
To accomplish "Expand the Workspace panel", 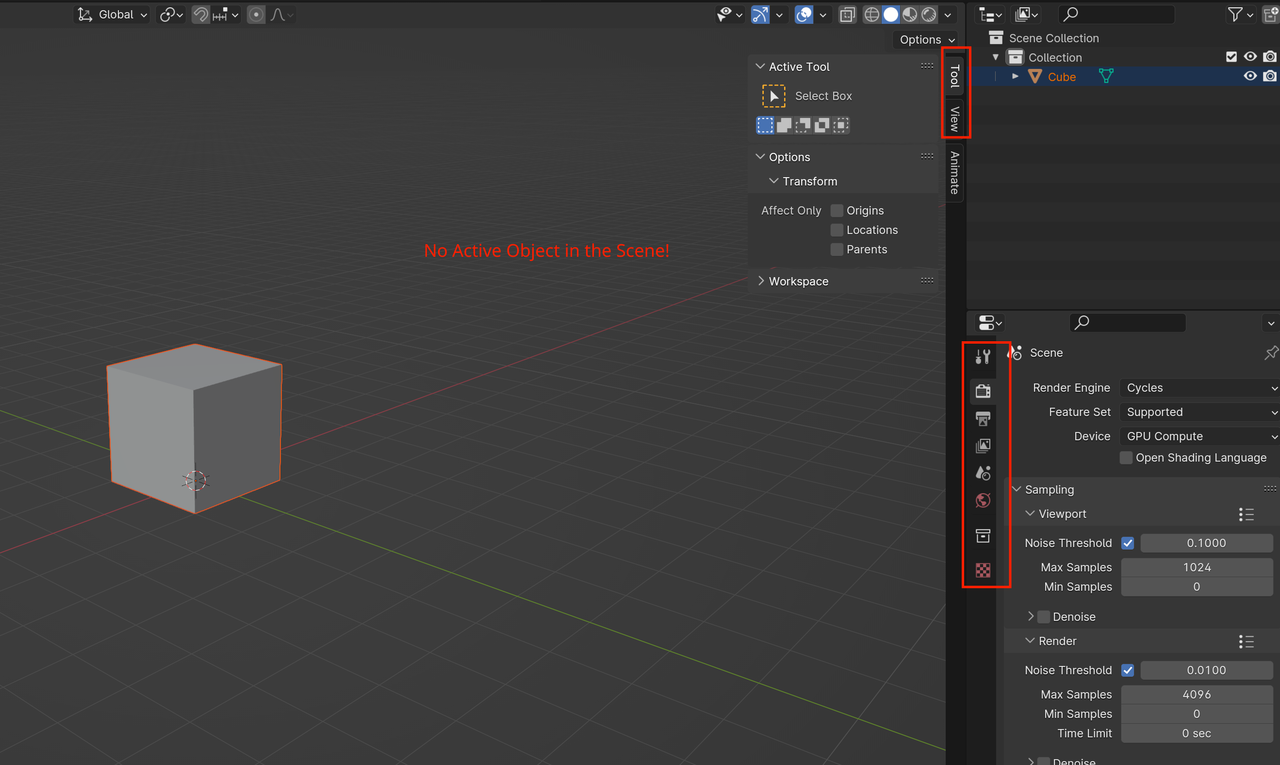I will click(x=798, y=281).
